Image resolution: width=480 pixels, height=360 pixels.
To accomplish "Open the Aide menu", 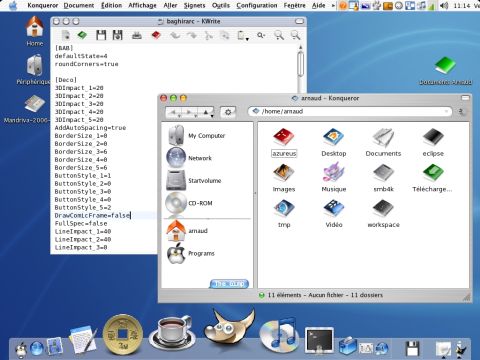I will click(x=318, y=5).
